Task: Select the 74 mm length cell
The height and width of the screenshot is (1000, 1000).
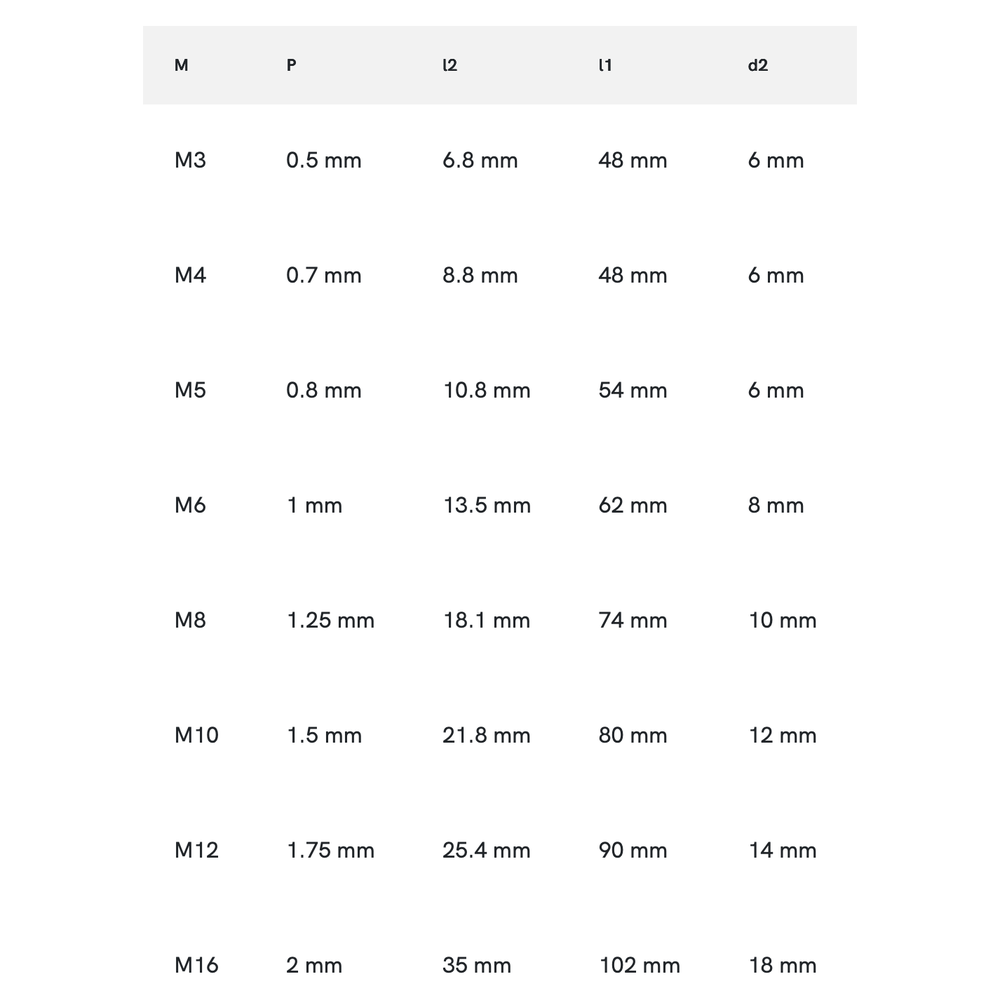Action: pos(632,620)
